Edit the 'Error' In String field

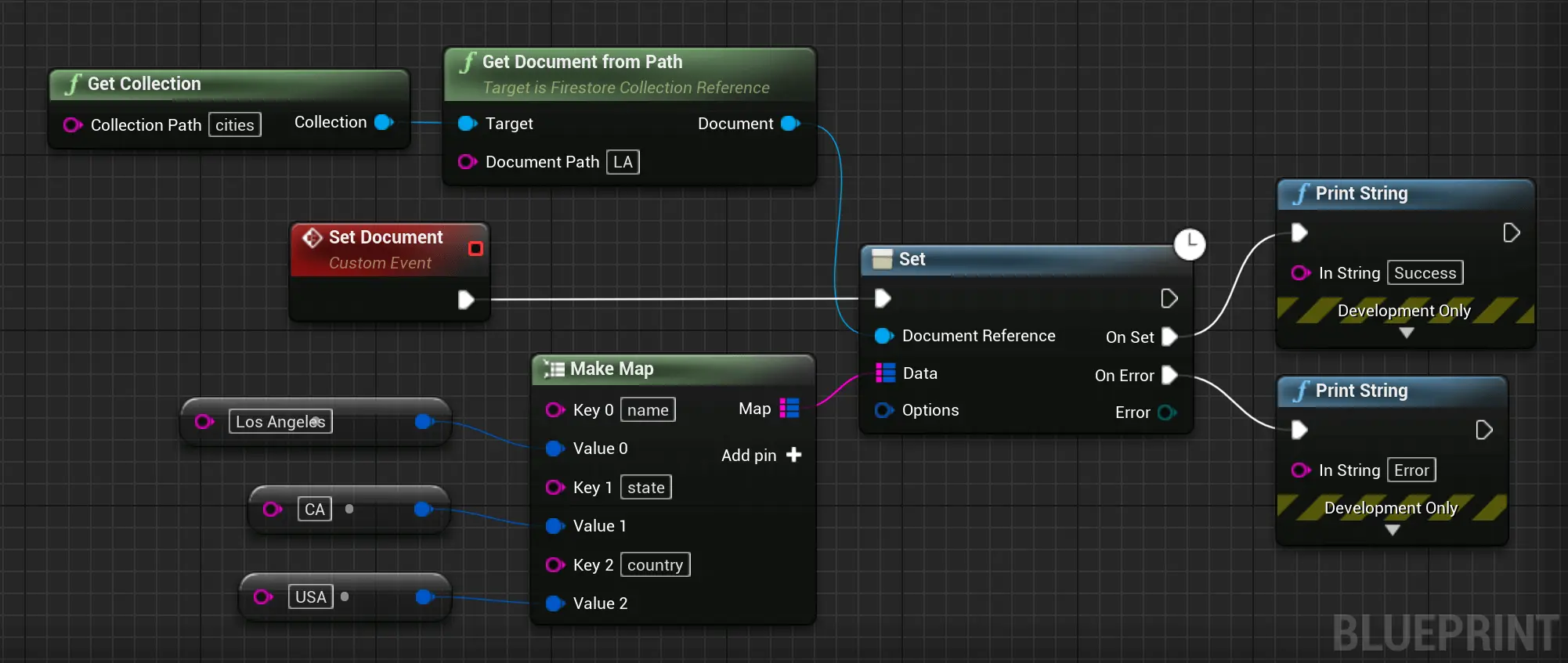click(1412, 470)
